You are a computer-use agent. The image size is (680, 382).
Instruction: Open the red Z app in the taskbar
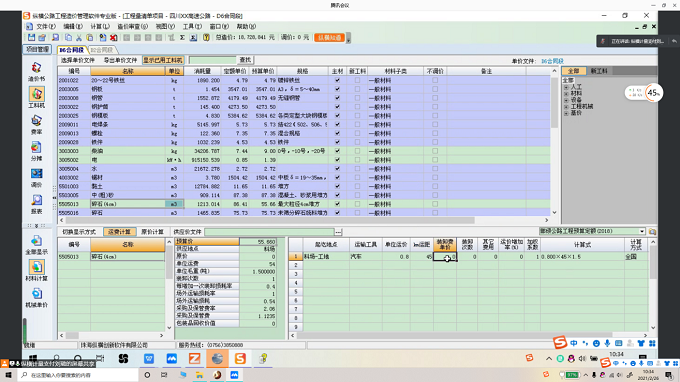coord(194,359)
